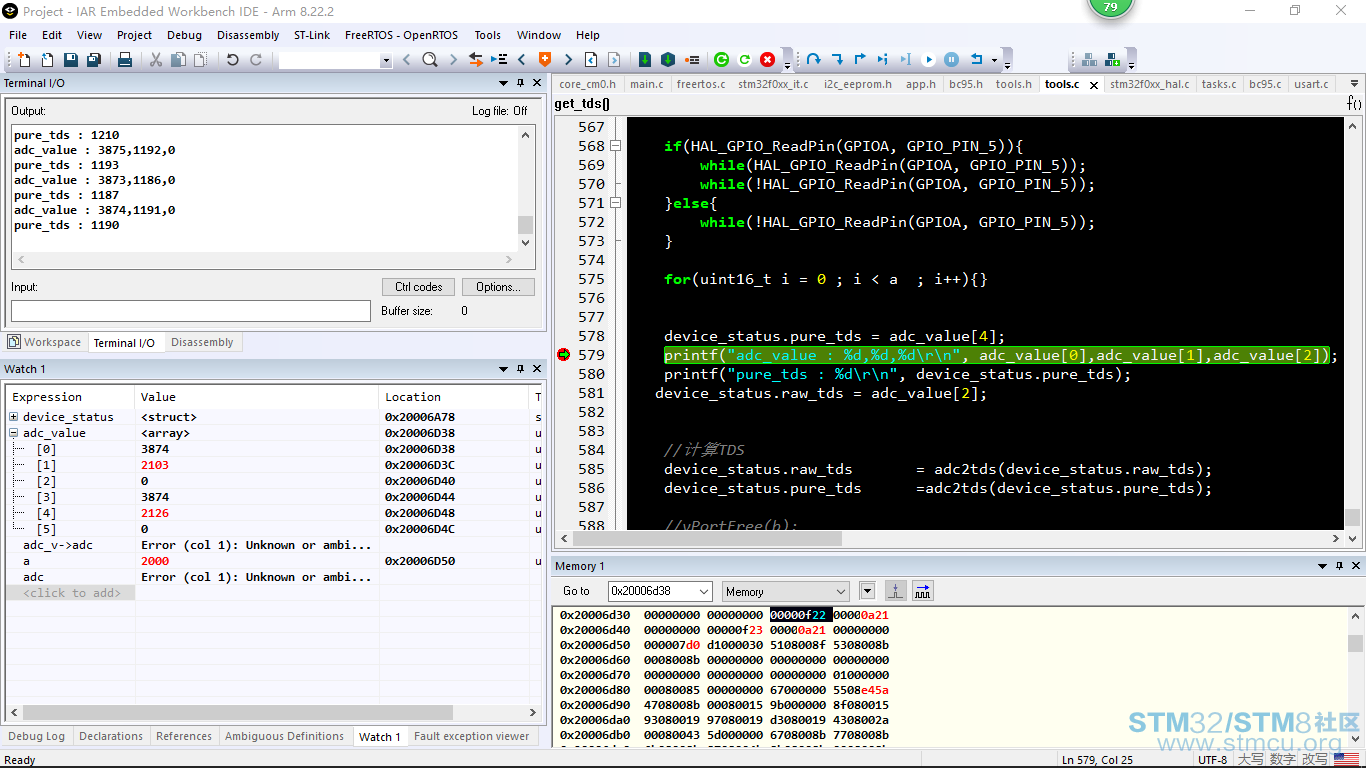This screenshot has height=768, width=1366.
Task: Toggle breakpoint marker on line 579
Action: tap(563, 355)
